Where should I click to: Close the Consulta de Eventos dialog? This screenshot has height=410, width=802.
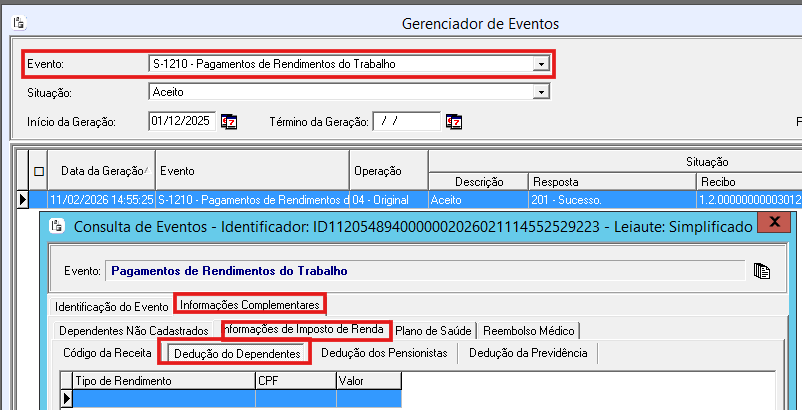coord(772,225)
